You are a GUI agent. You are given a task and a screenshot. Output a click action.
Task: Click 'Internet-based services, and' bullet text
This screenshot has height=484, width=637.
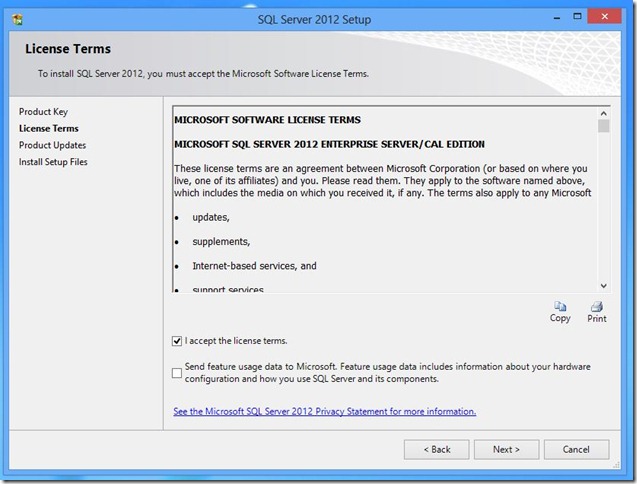(x=254, y=266)
